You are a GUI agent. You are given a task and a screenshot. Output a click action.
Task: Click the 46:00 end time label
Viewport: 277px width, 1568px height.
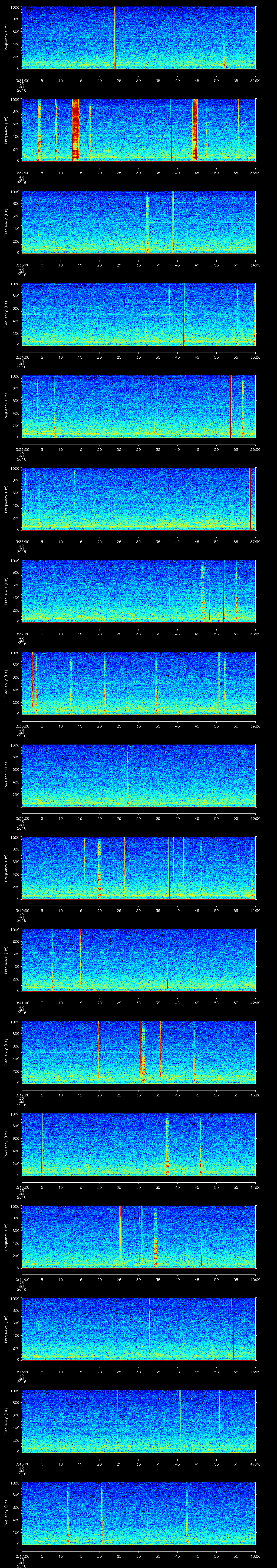[x=255, y=1372]
